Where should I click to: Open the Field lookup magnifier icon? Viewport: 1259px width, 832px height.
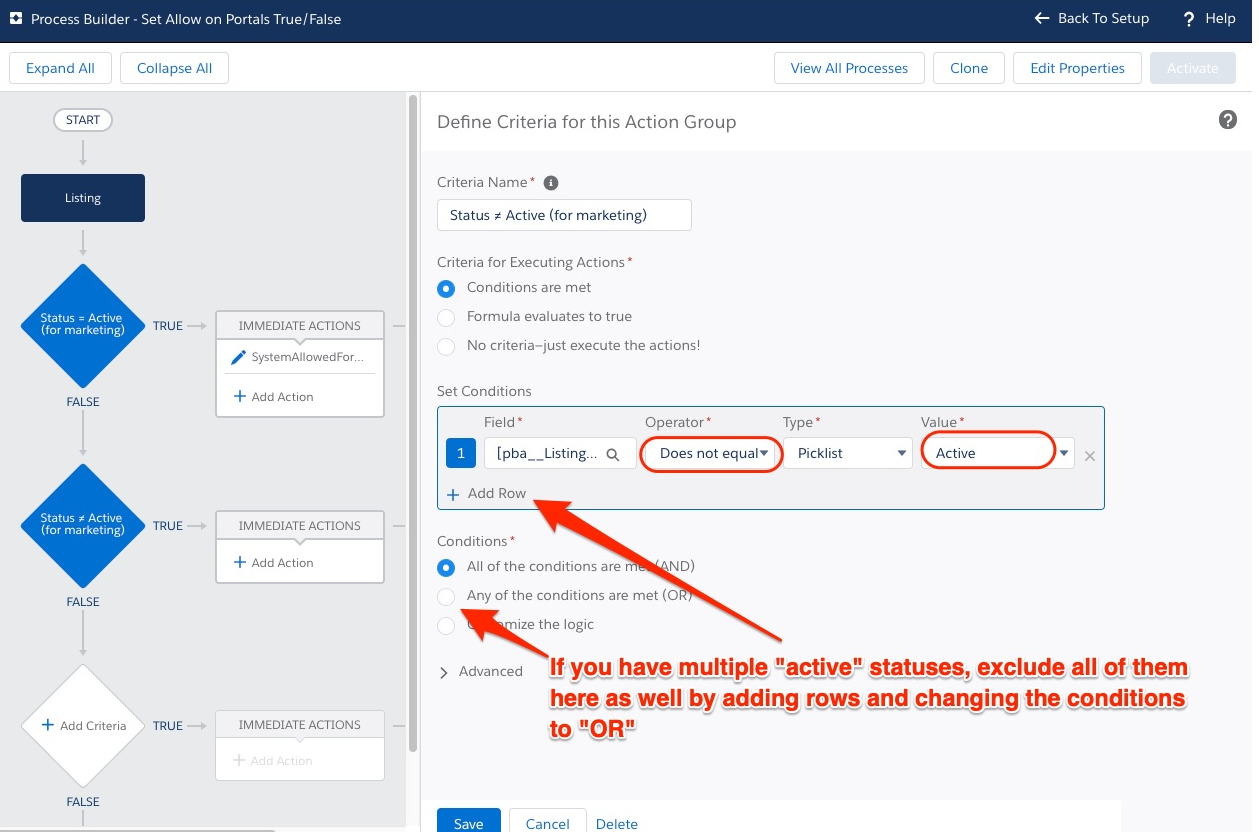click(x=614, y=453)
